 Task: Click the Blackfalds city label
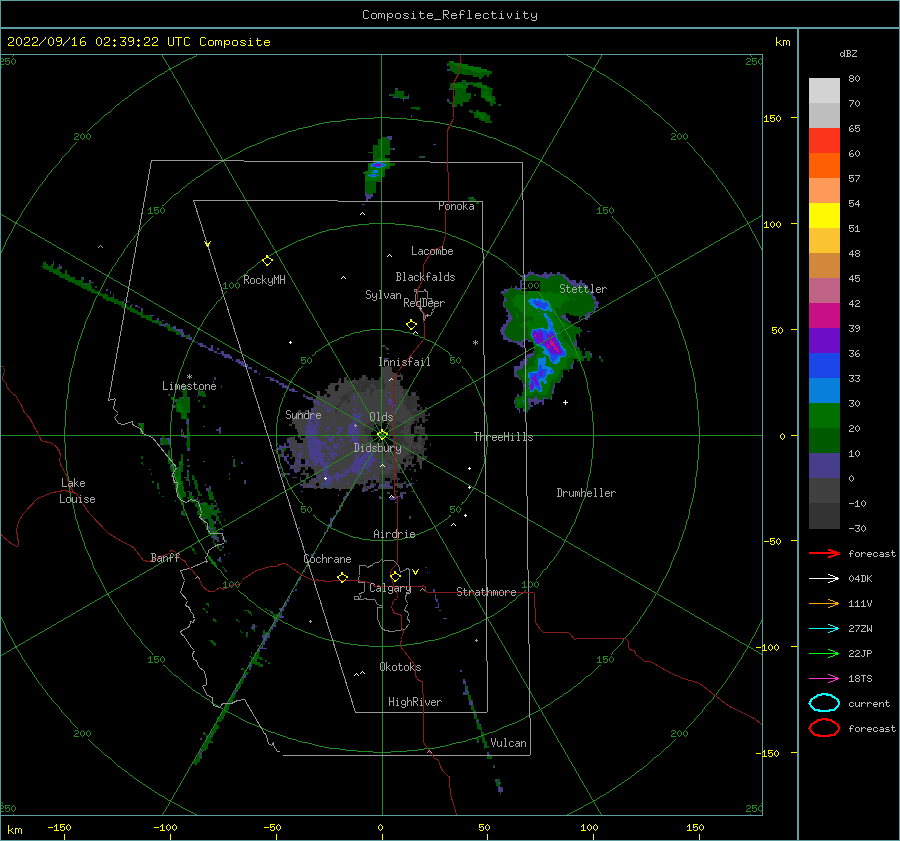(x=425, y=277)
